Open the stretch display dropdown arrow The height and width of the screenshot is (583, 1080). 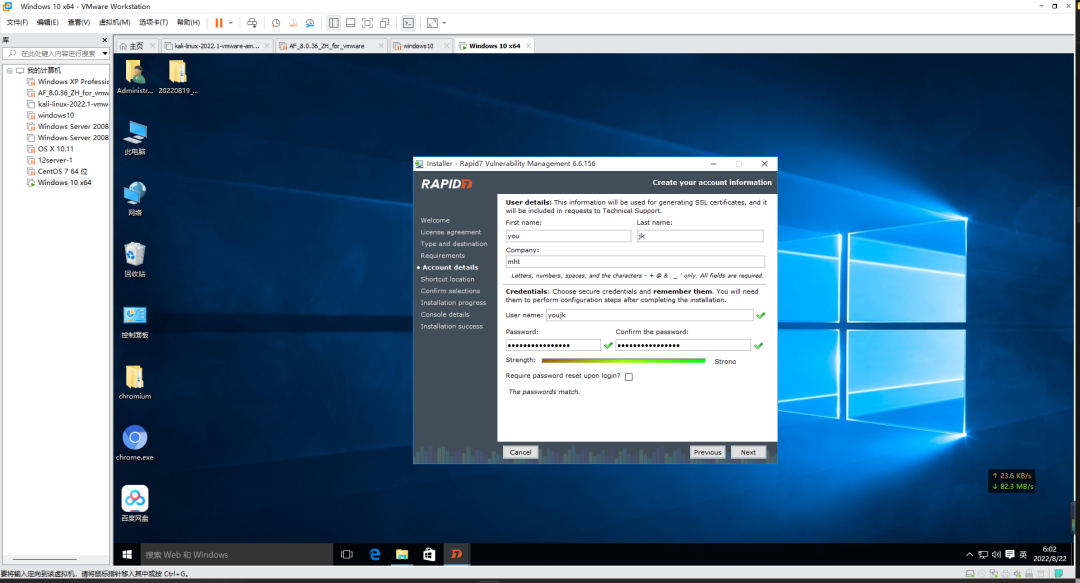pyautogui.click(x=444, y=23)
